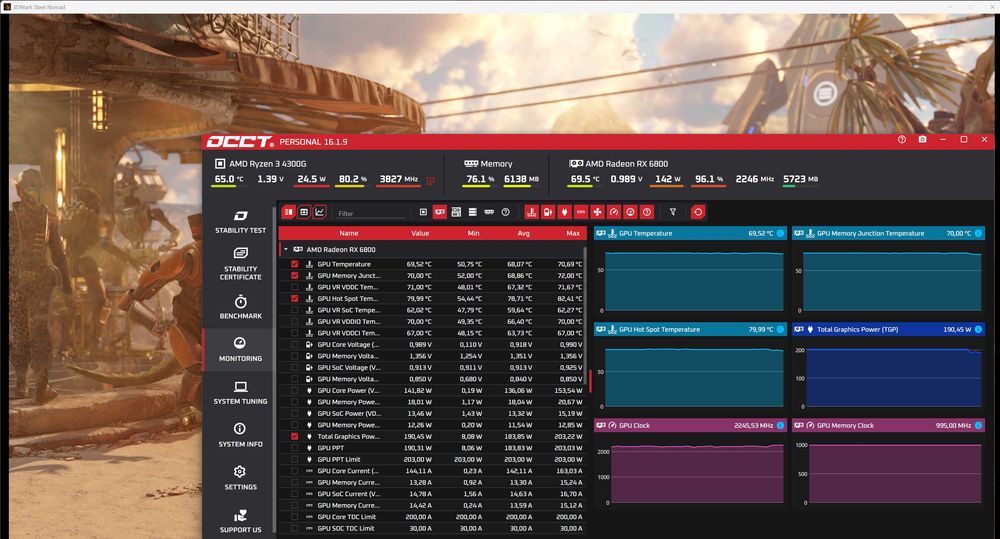This screenshot has height=539, width=1000.
Task: Toggle the usage gauge sensor filter
Action: coord(631,212)
